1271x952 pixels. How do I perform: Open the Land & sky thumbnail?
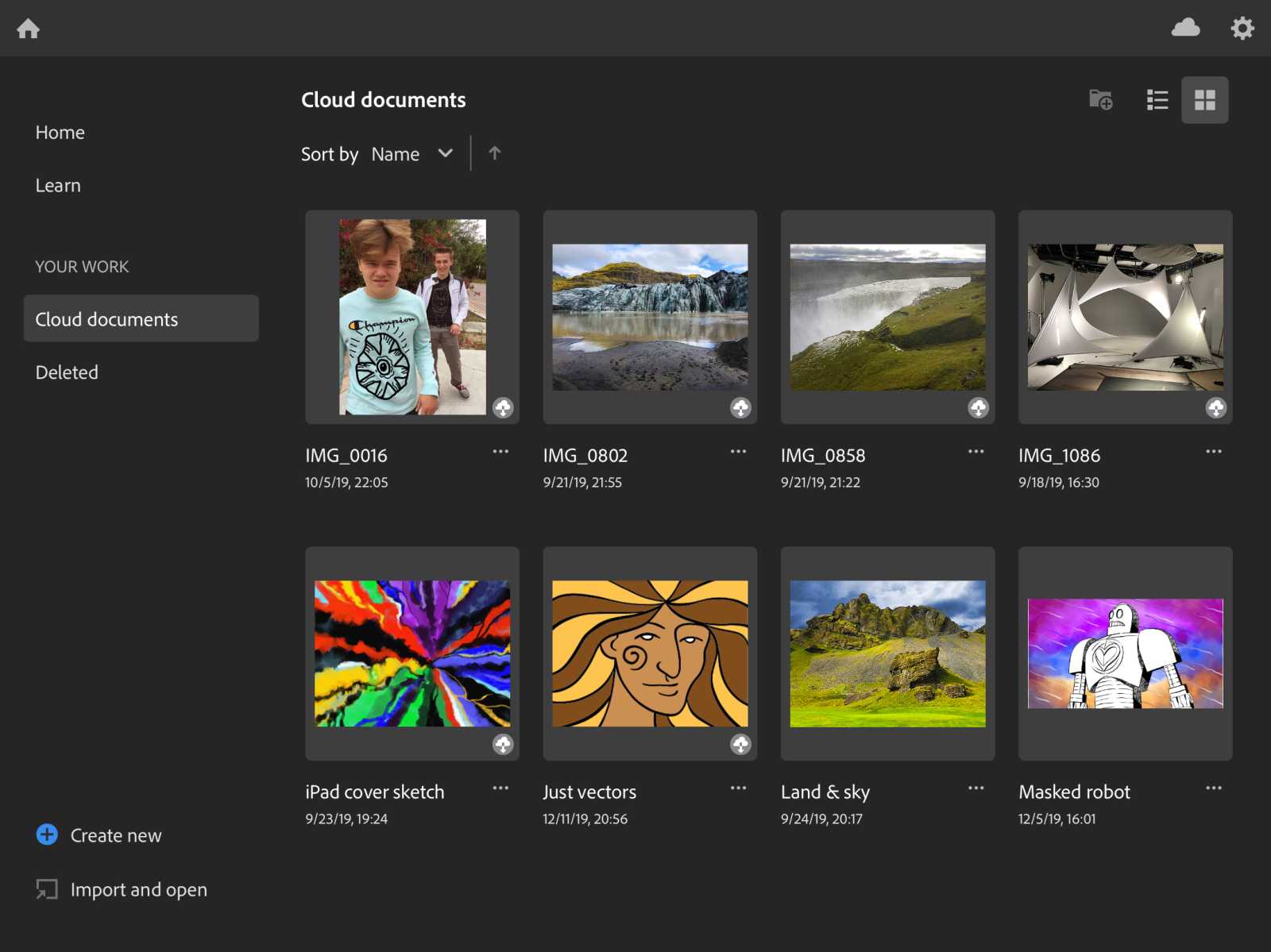click(x=887, y=653)
